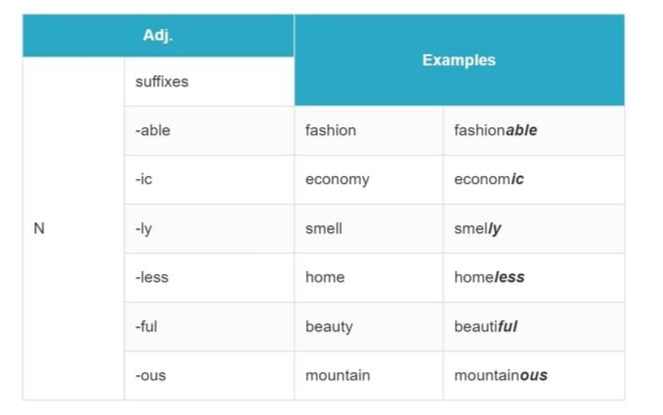This screenshot has height=415, width=663.
Task: Select the word homeless
Action: [489, 278]
